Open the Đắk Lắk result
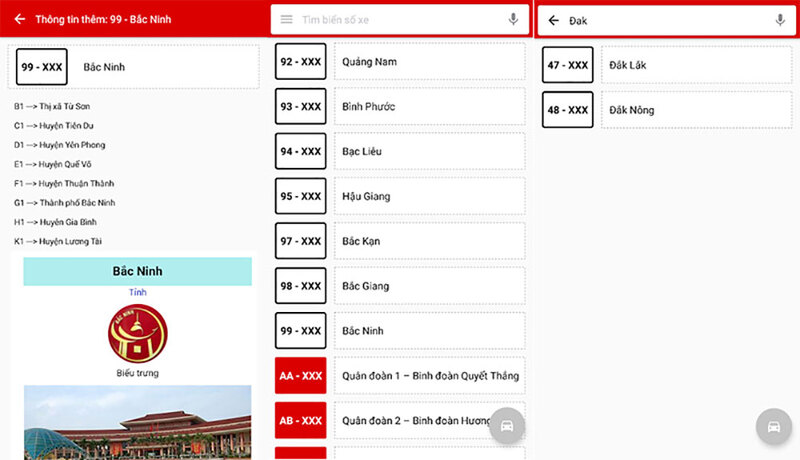Viewport: 800px width, 460px height. pyautogui.click(x=696, y=65)
